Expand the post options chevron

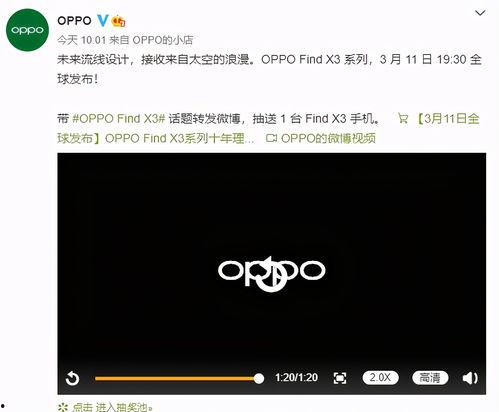coord(480,13)
